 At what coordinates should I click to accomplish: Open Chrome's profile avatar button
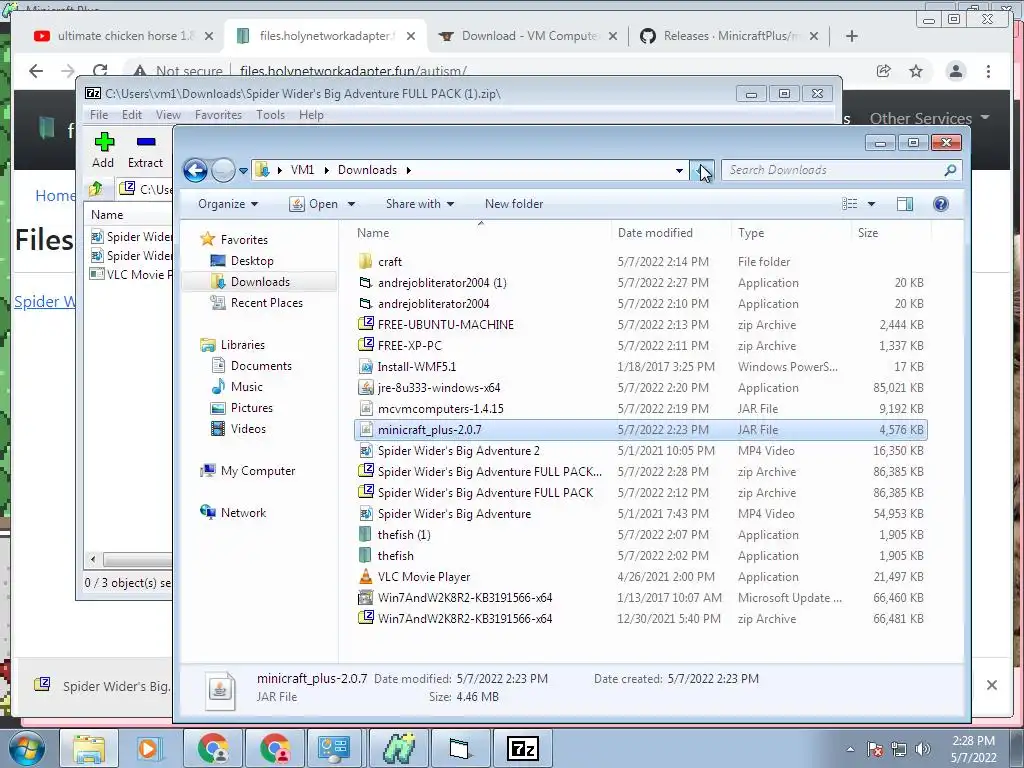tap(955, 71)
